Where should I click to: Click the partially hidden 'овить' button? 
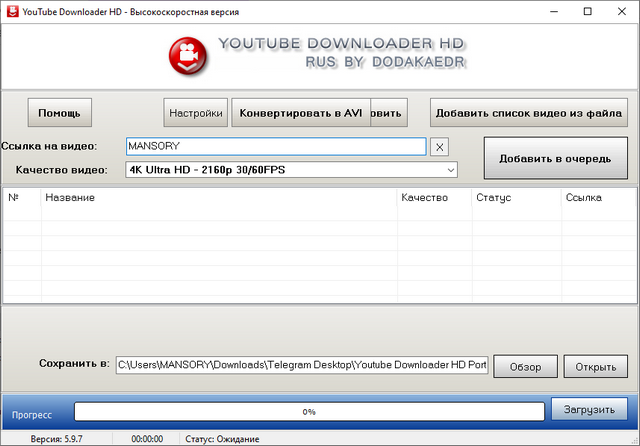click(x=389, y=113)
